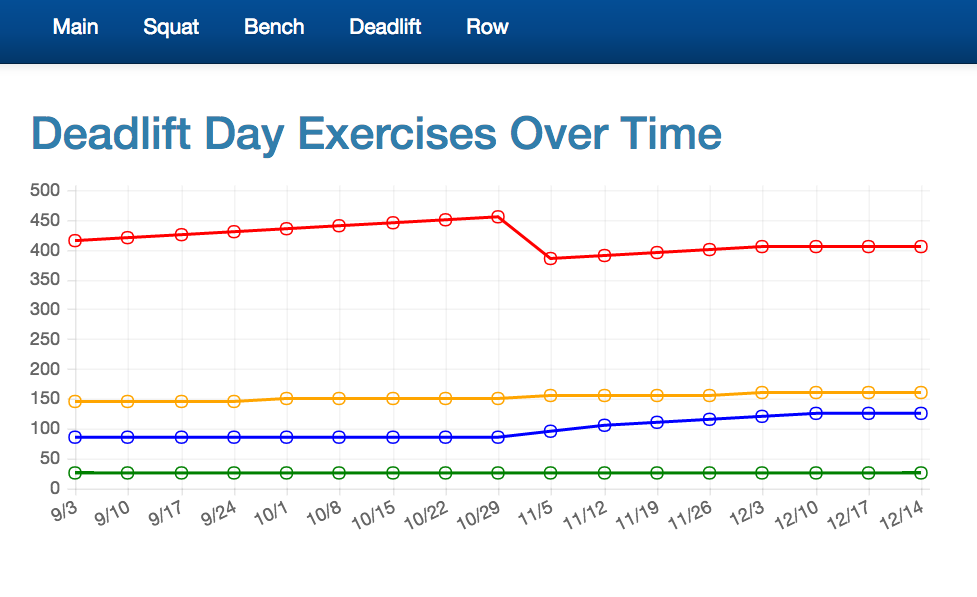Click the red line point at 11/5

(551, 258)
